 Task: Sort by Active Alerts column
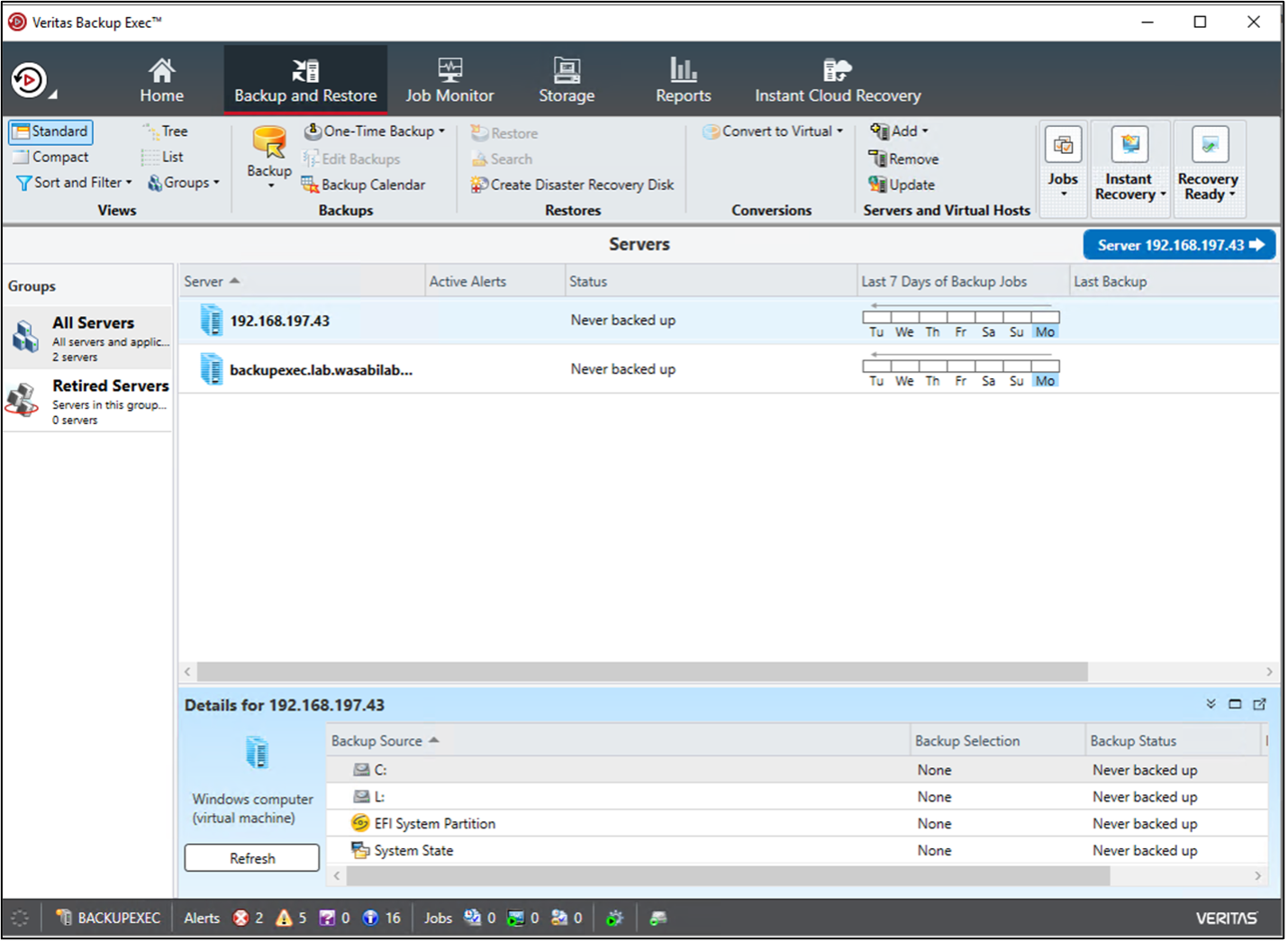494,282
